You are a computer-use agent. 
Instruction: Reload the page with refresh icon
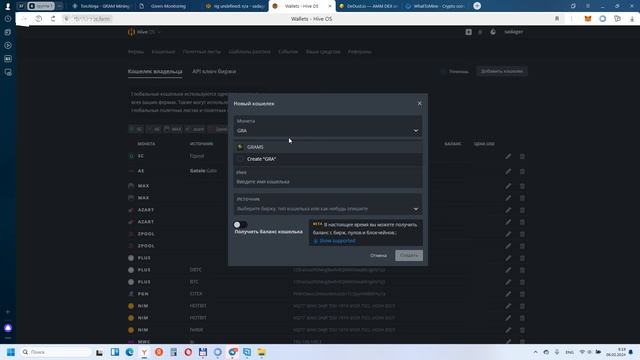pos(53,19)
